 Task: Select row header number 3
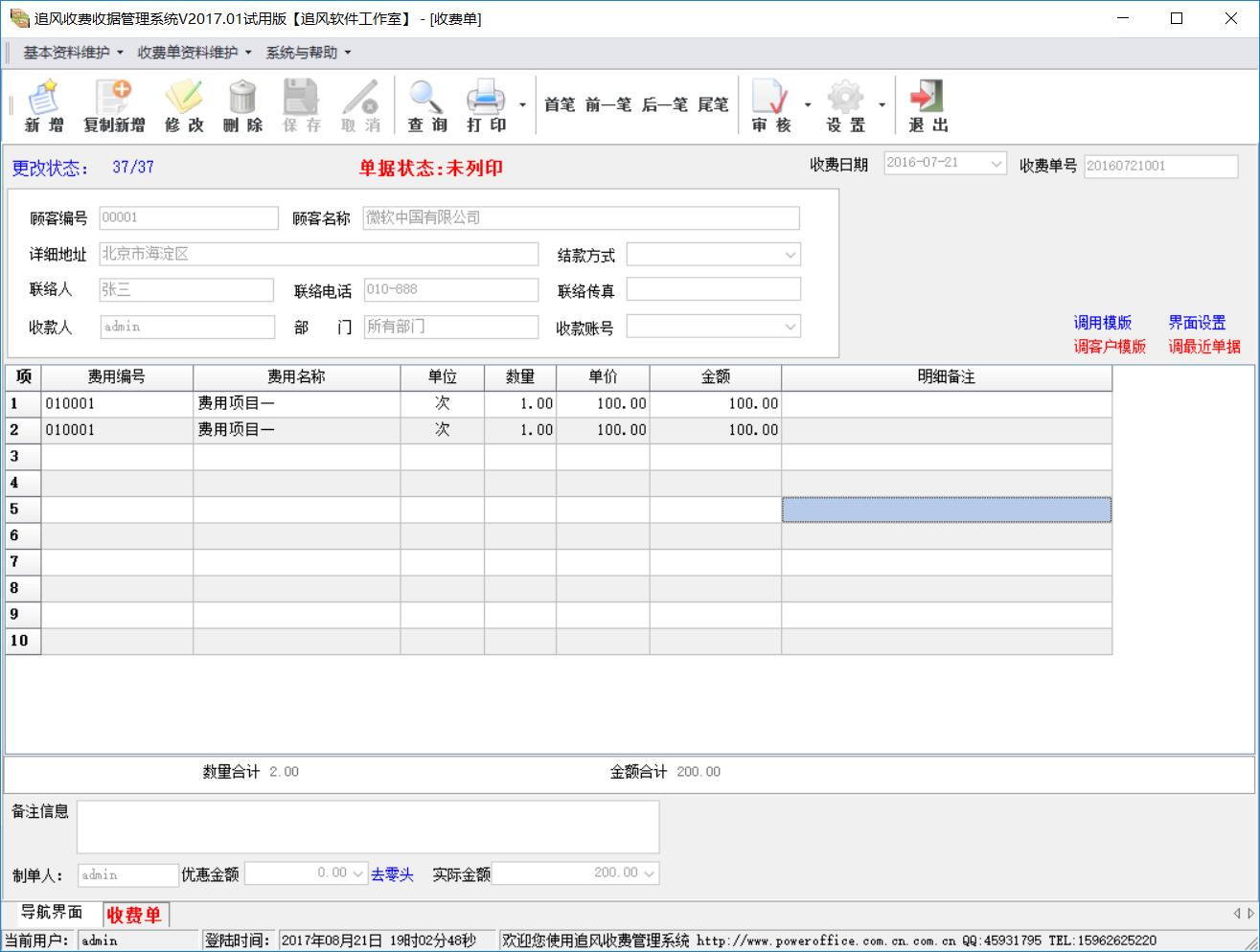click(23, 457)
